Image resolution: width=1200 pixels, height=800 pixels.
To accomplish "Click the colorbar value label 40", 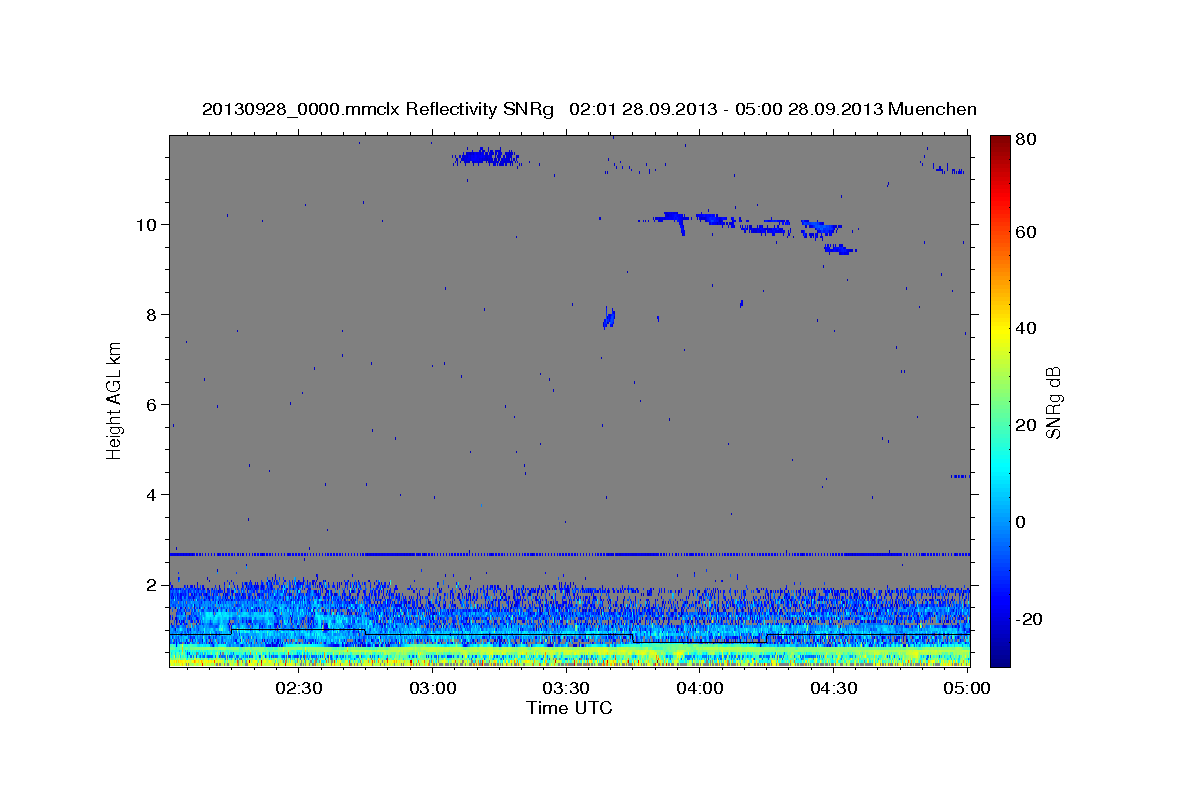I will (1027, 328).
